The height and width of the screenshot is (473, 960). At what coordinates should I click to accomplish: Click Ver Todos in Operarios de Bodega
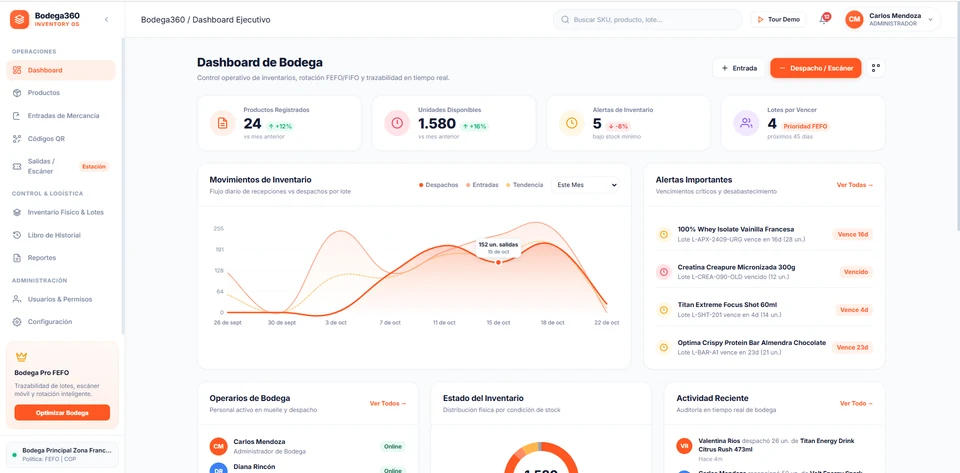(x=388, y=403)
